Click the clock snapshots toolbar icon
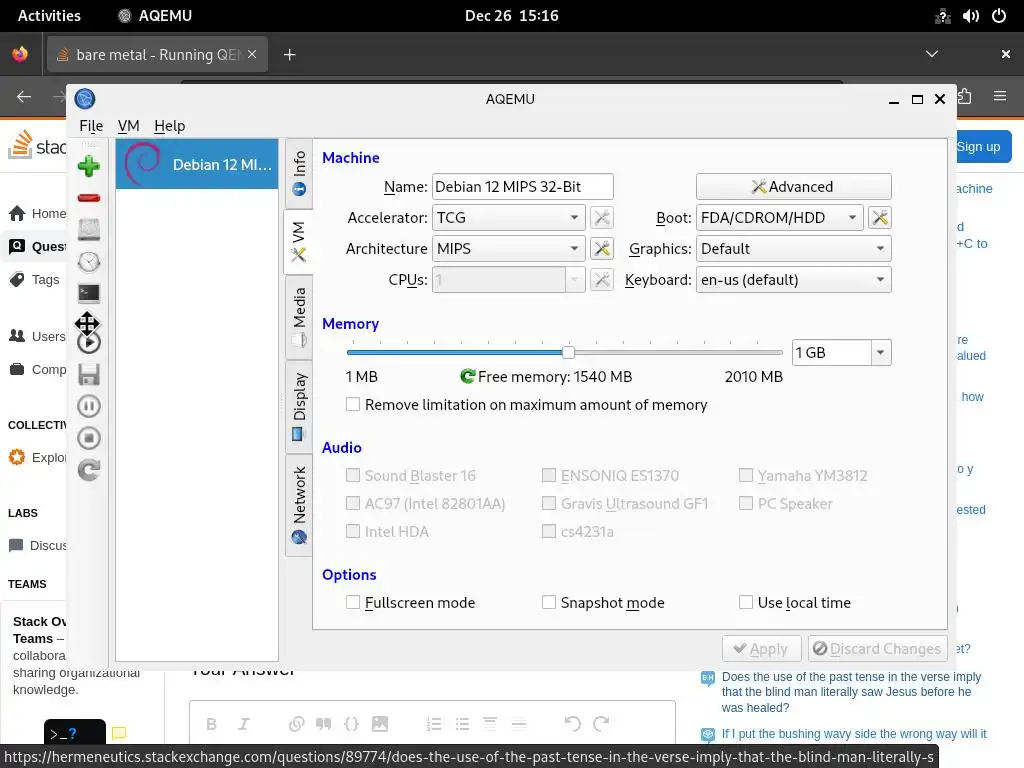This screenshot has height=768, width=1024. [89, 262]
